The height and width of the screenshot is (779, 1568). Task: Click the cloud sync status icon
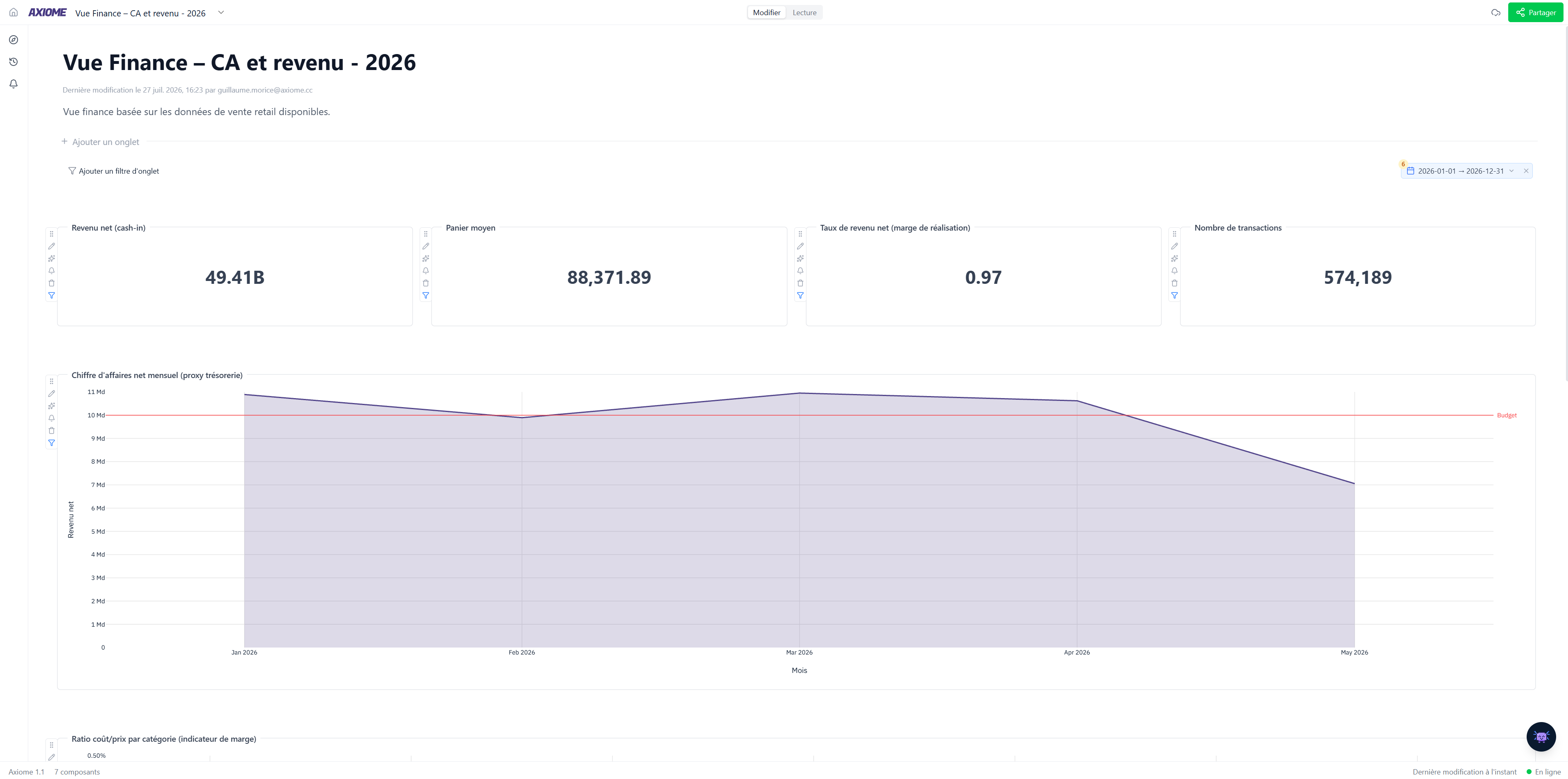[1496, 12]
